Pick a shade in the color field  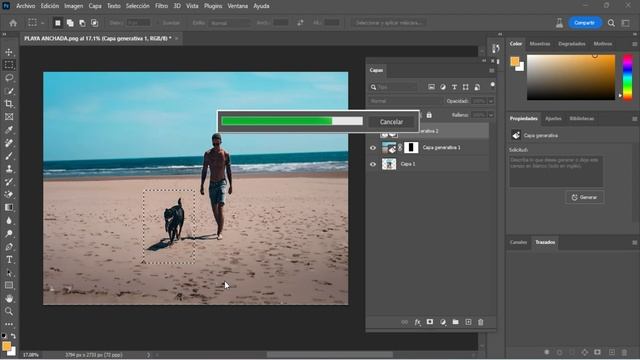point(571,77)
